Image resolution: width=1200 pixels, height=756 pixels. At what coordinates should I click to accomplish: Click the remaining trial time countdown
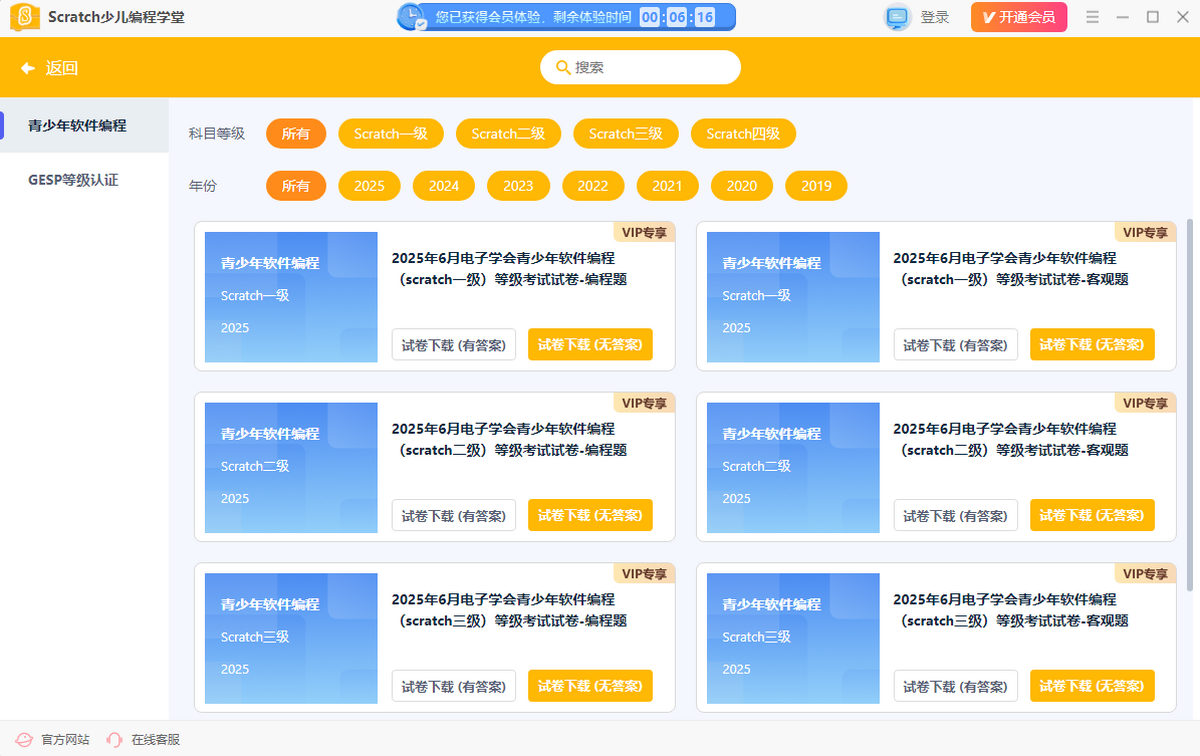[x=677, y=17]
